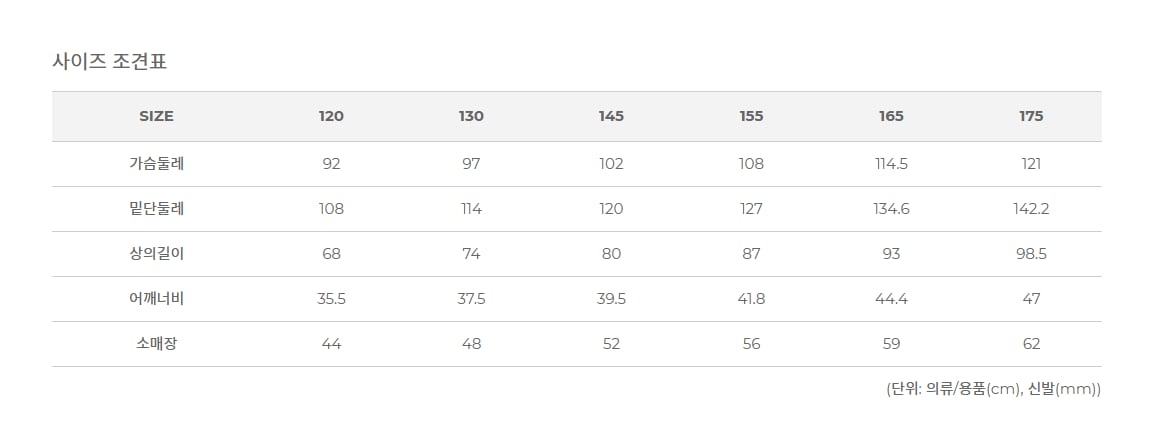Image resolution: width=1171 pixels, height=447 pixels.
Task: Click sleeve value 52 for size 145
Action: 611,344
